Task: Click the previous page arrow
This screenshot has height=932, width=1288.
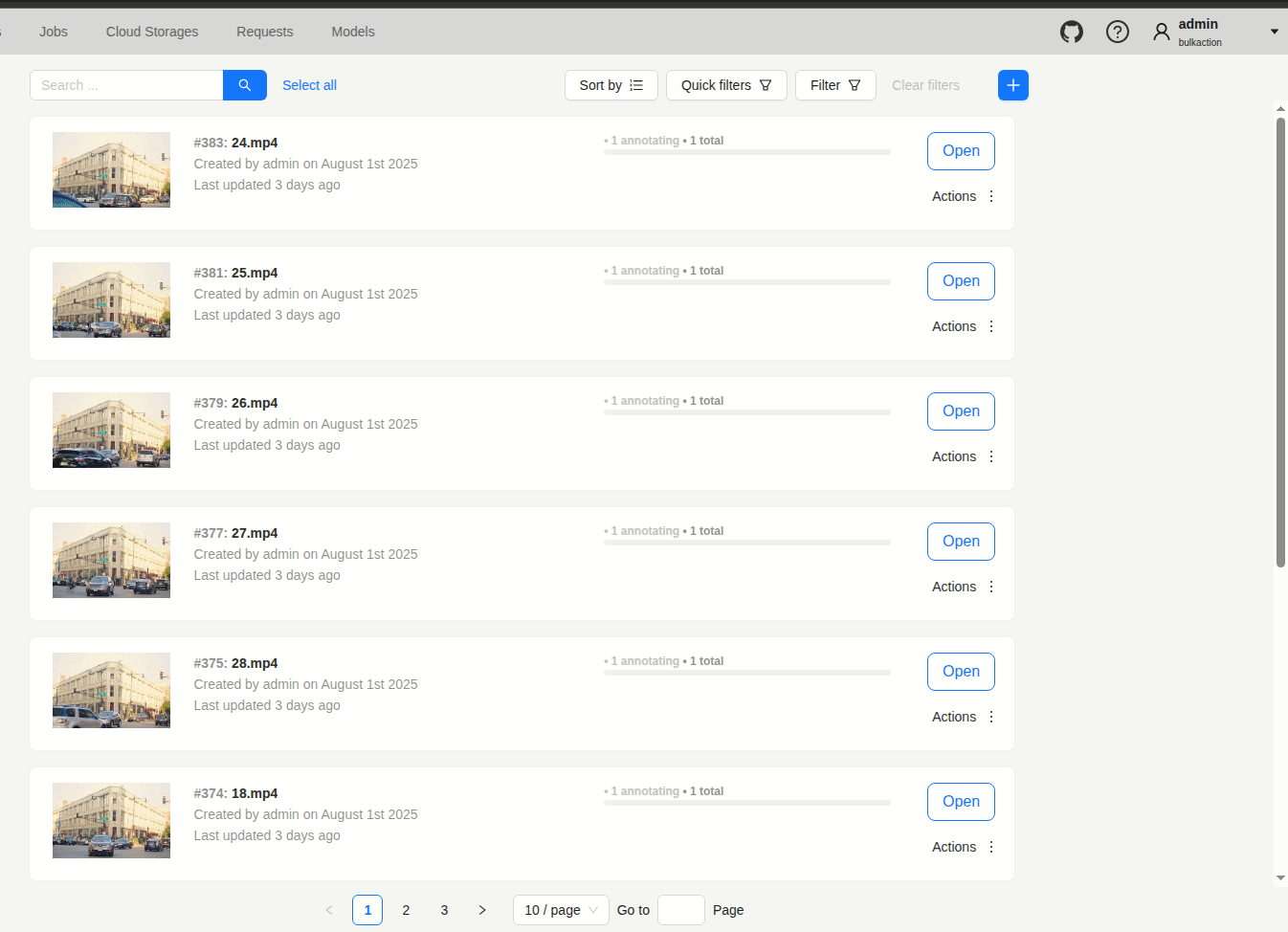Action: coord(329,910)
